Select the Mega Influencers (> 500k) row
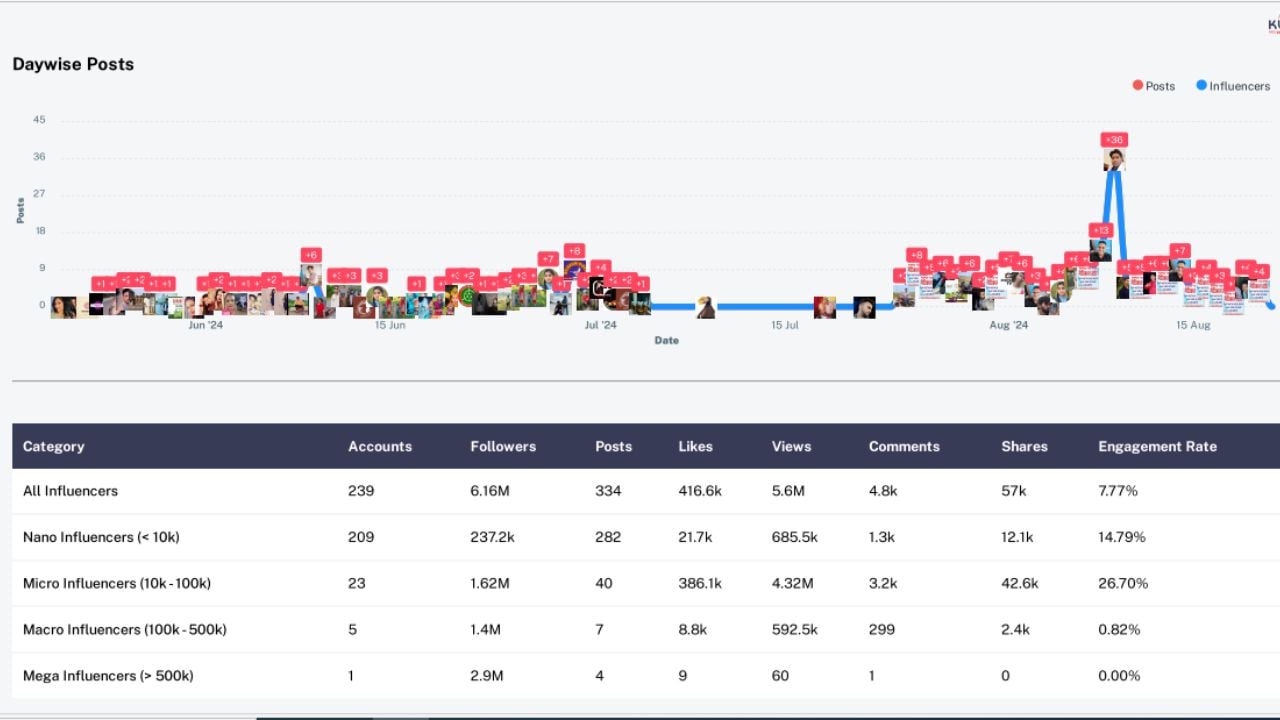This screenshot has height=720, width=1280. tap(646, 675)
